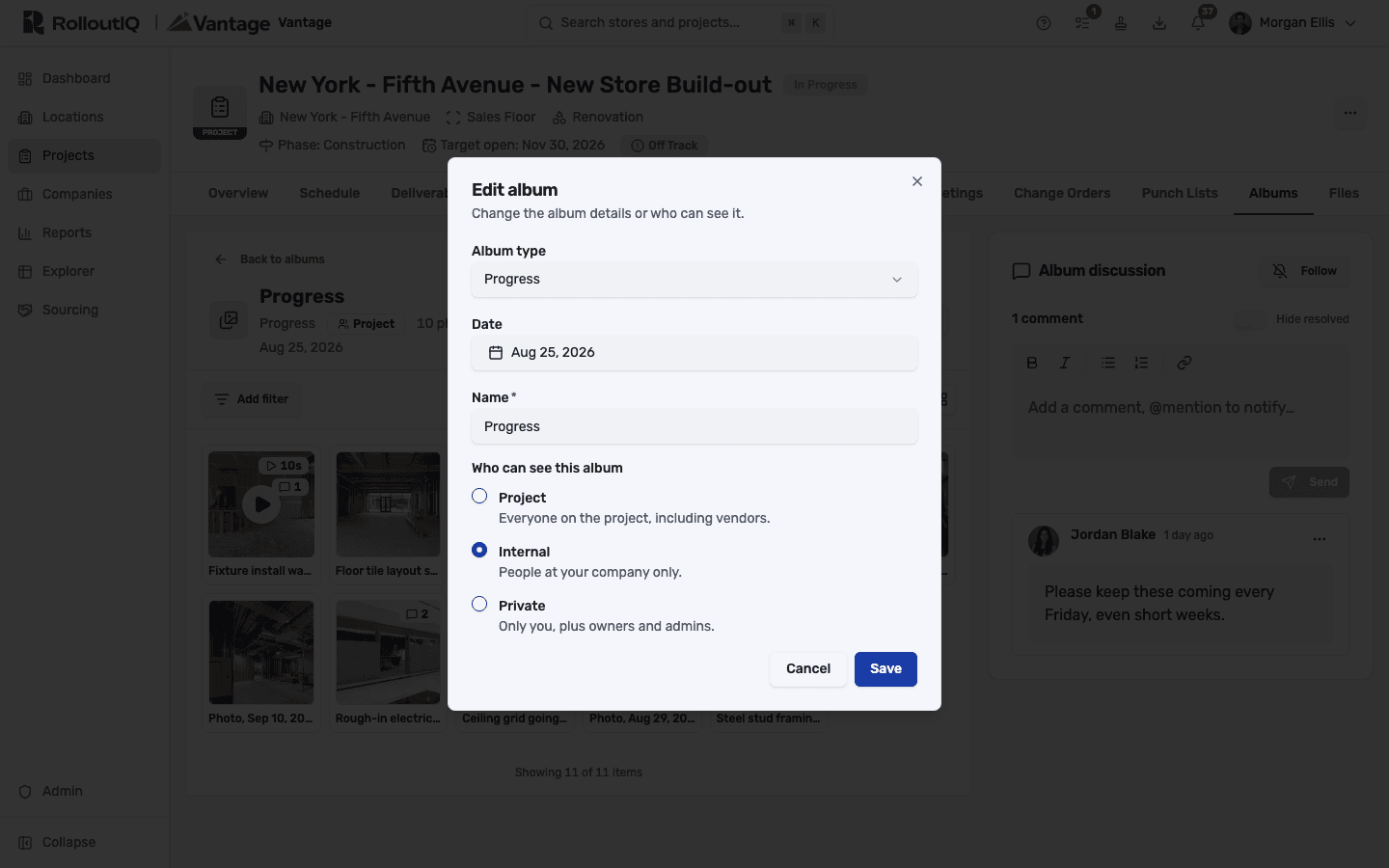Image resolution: width=1389 pixels, height=868 pixels.
Task: Open Jordan Blake comment options menu
Action: pos(1320,539)
